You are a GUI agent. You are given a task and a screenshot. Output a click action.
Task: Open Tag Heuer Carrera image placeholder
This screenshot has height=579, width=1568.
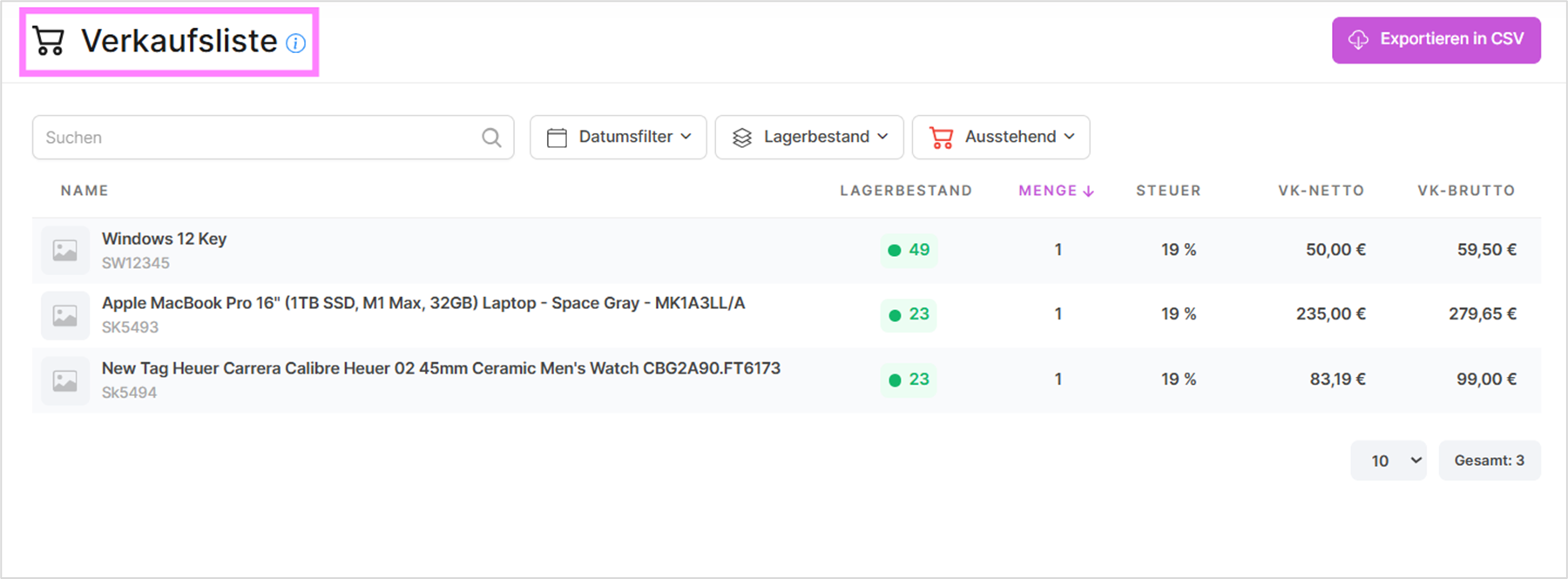(x=65, y=380)
